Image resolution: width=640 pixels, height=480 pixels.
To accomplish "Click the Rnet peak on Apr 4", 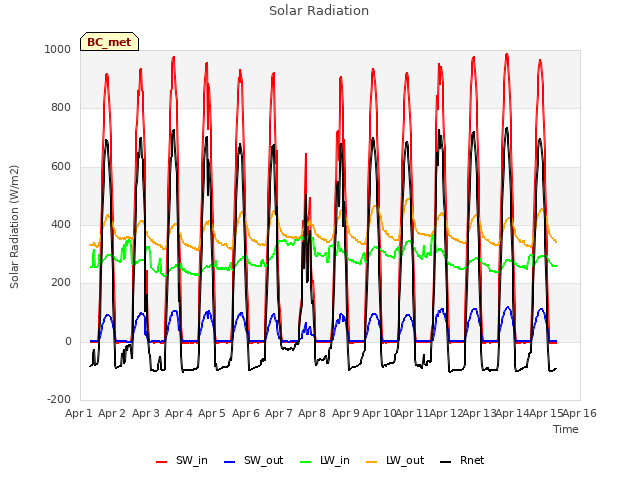I will pos(173,131).
